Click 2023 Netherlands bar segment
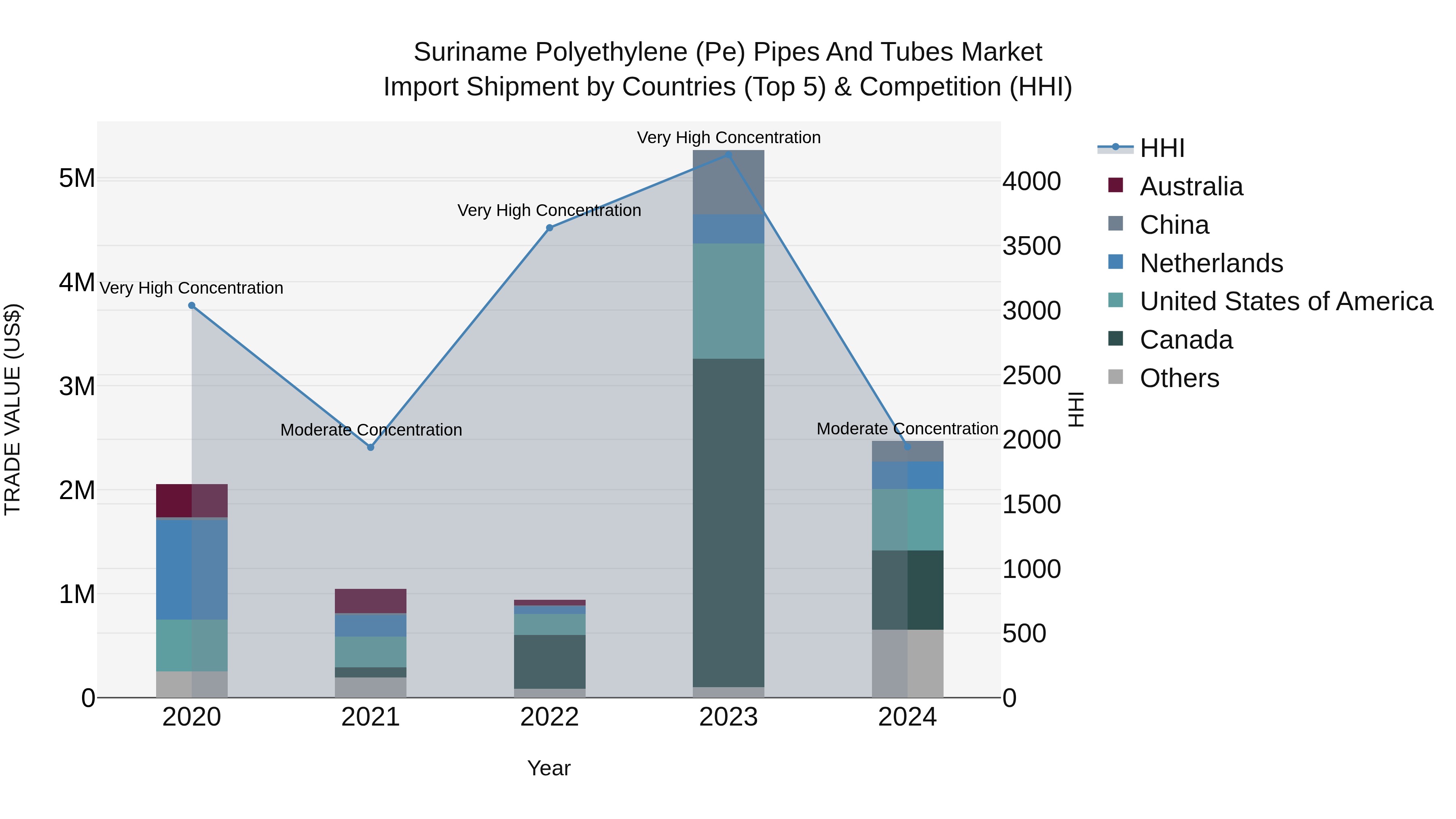The width and height of the screenshot is (1456, 819). tap(728, 229)
